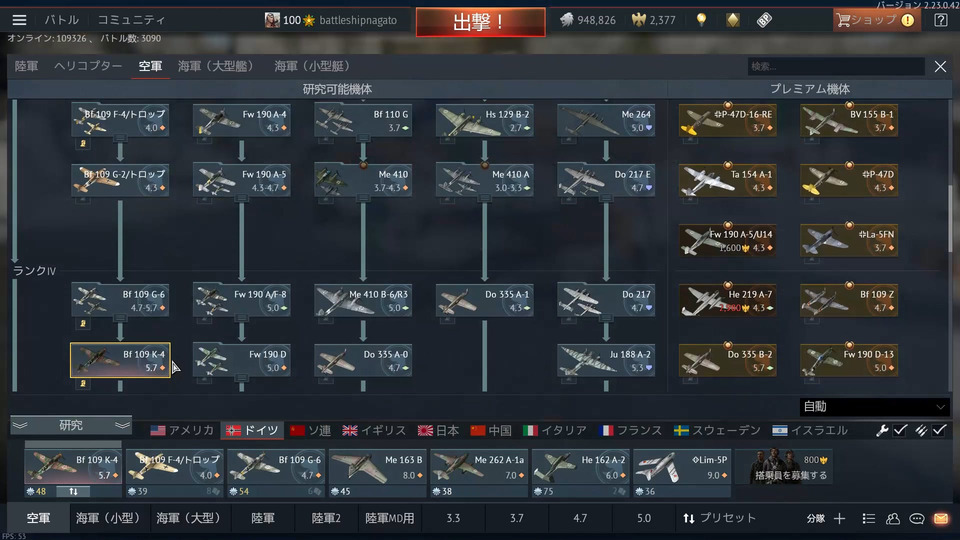Image resolution: width=960 pixels, height=540 pixels.
Task: Click the 検索 search field
Action: (836, 66)
